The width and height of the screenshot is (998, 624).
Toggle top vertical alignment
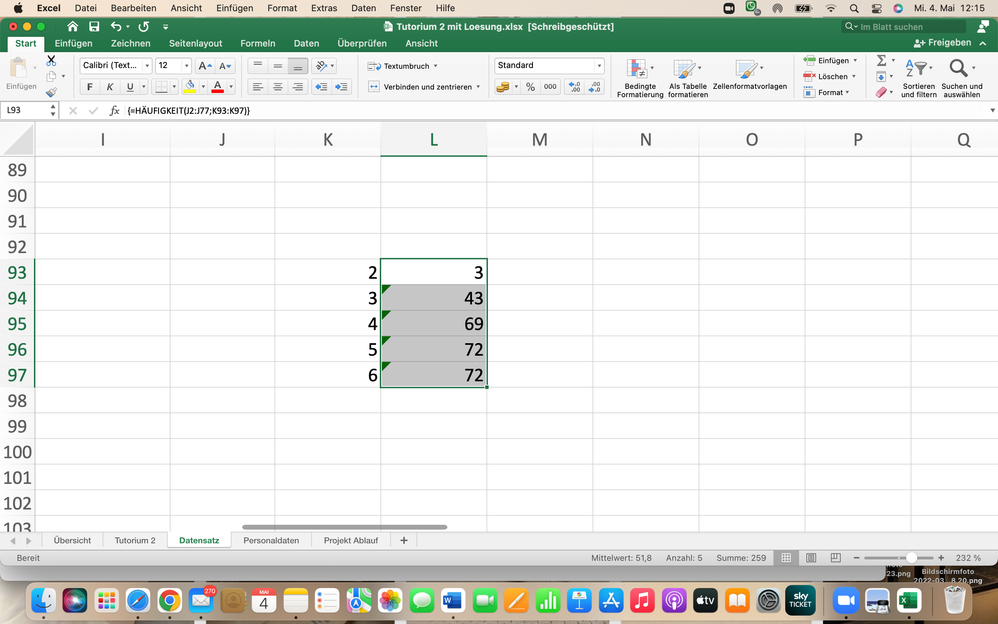[x=257, y=66]
